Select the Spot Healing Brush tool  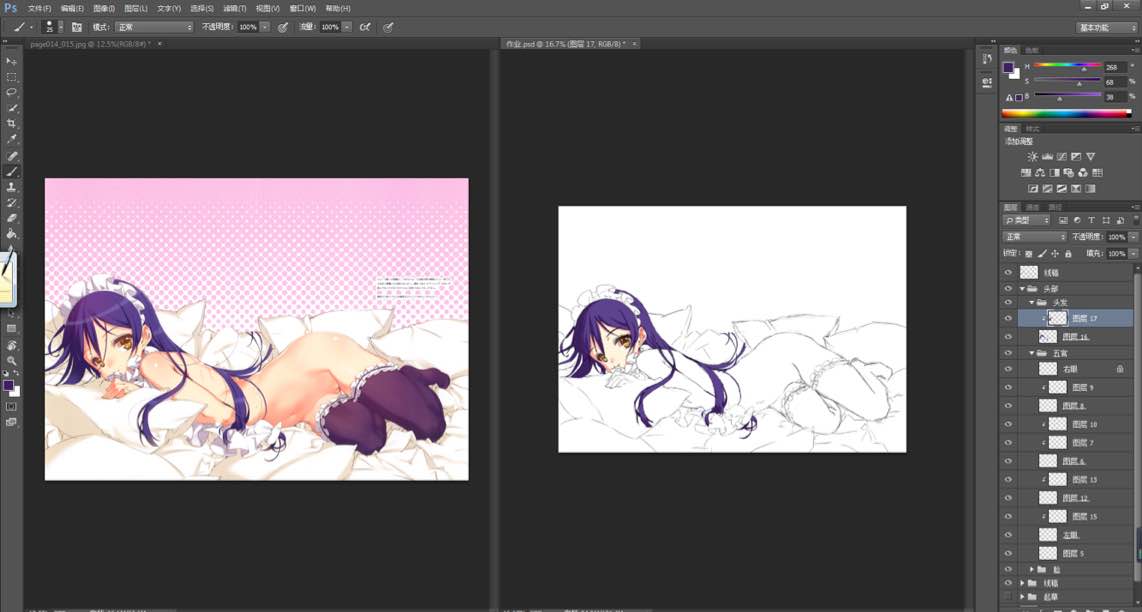[x=12, y=156]
